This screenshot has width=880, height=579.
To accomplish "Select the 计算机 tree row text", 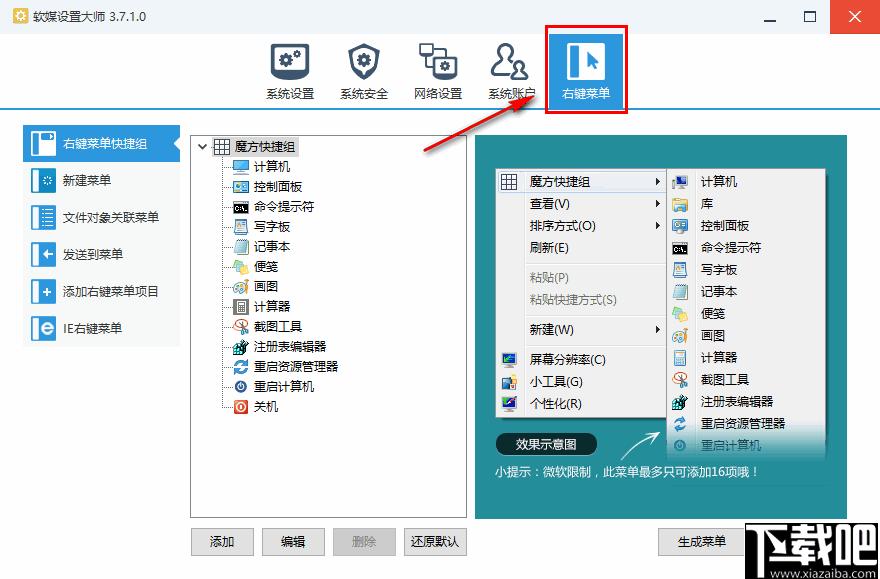I will pyautogui.click(x=272, y=167).
